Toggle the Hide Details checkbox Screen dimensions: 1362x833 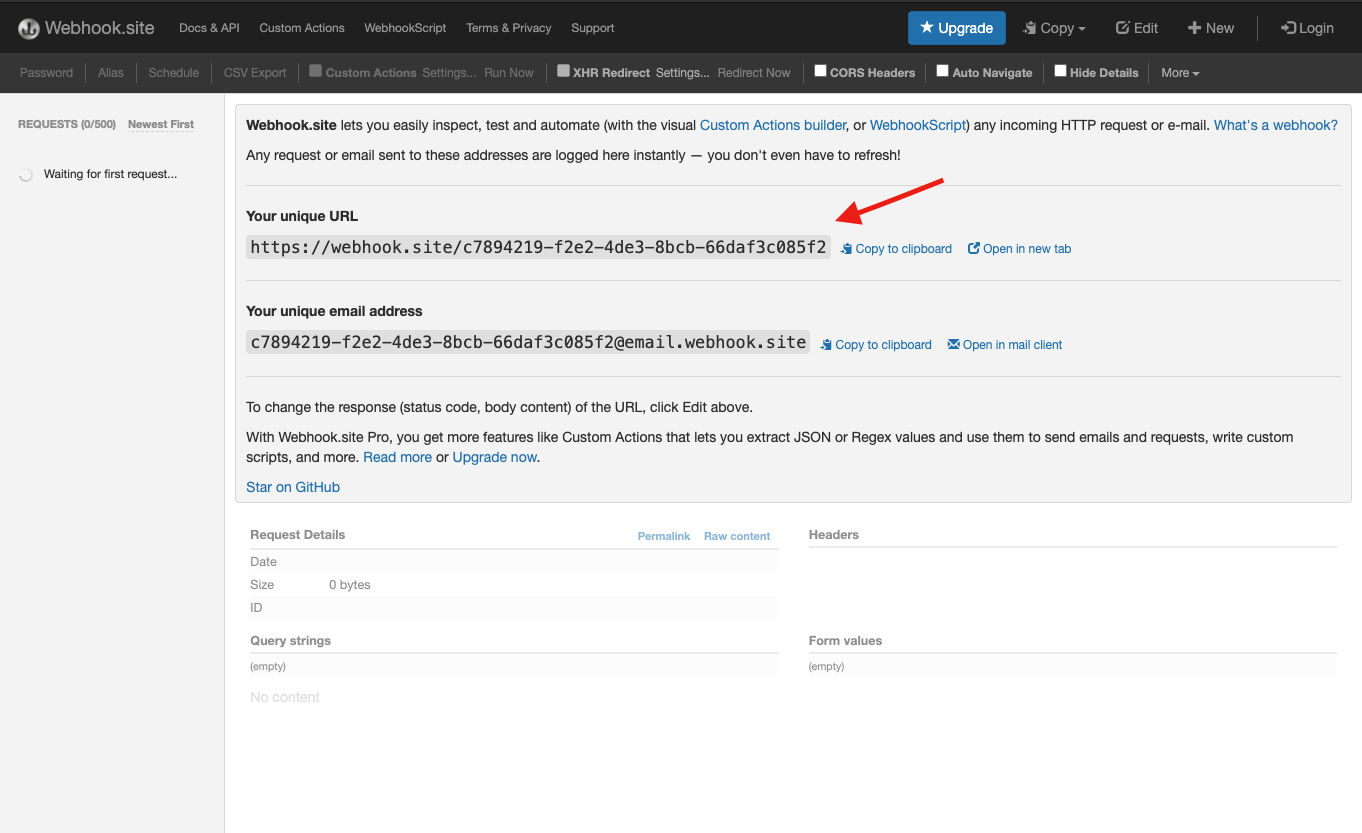[1061, 71]
